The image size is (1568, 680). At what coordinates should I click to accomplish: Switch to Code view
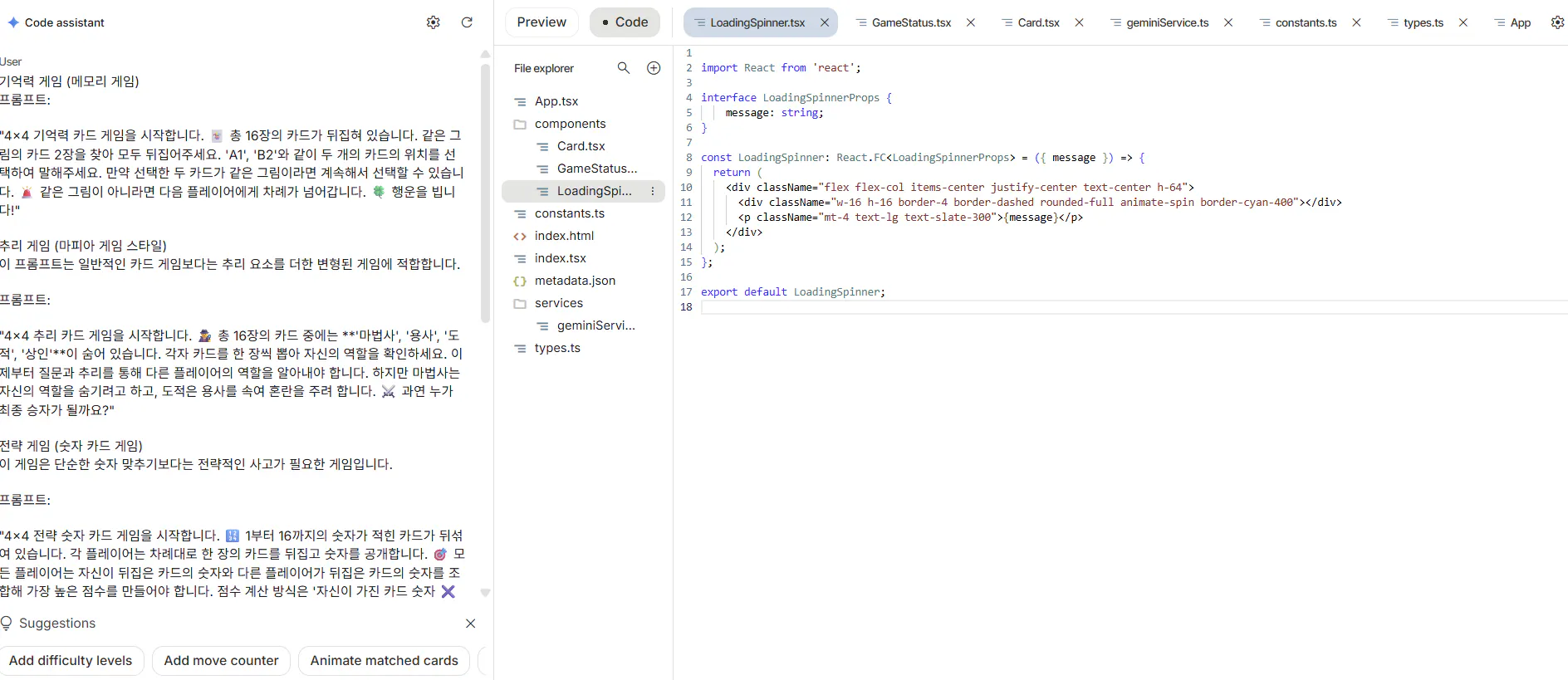pos(625,22)
